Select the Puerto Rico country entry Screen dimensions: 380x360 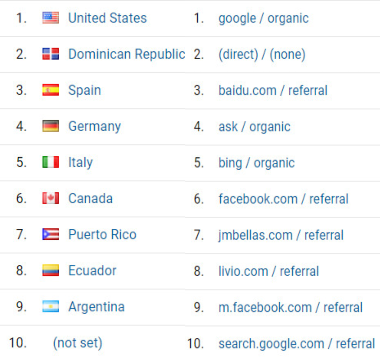point(102,234)
